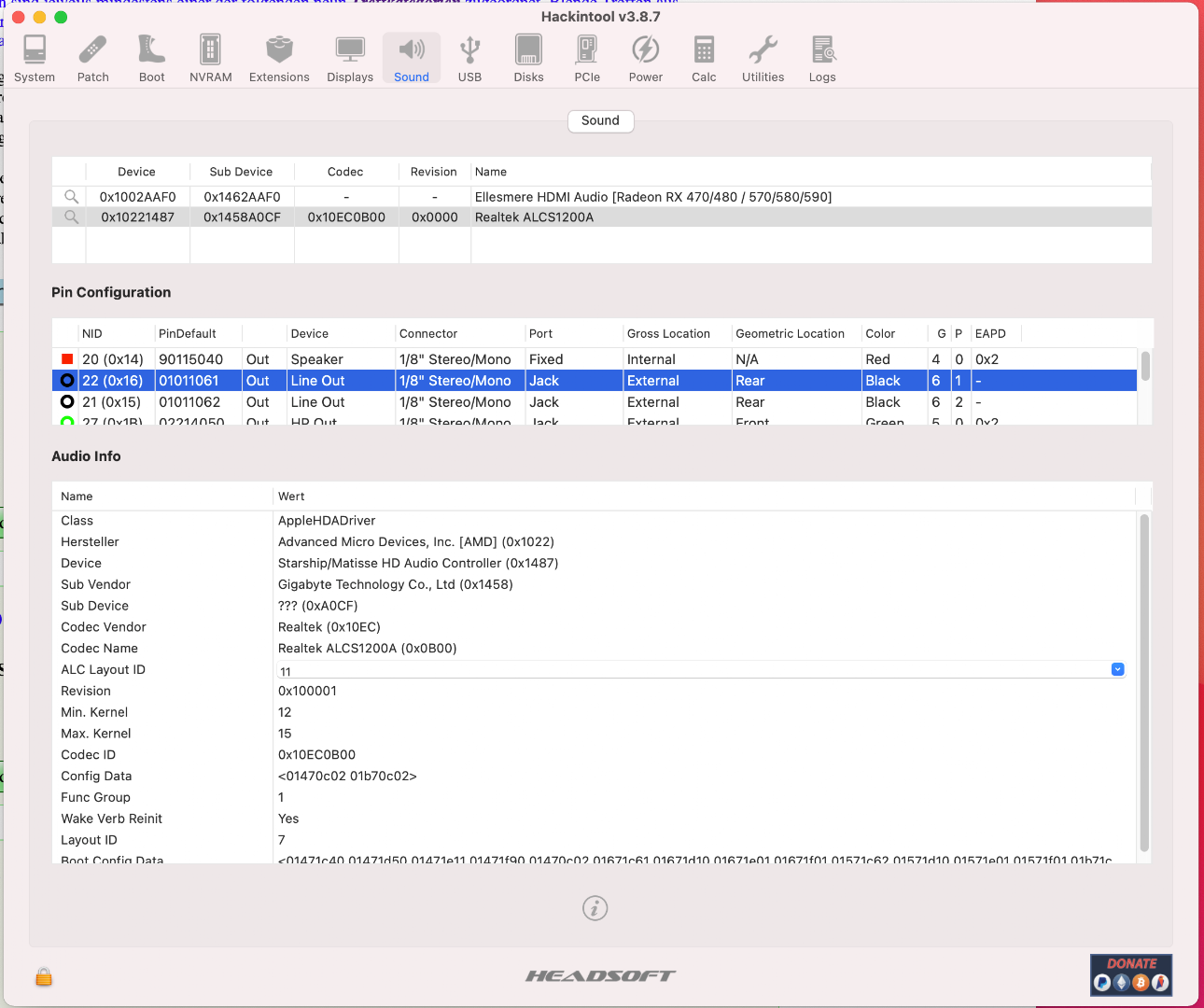This screenshot has width=1204, height=1008.
Task: Click the Audio Info table scrollbar
Action: click(x=1144, y=681)
